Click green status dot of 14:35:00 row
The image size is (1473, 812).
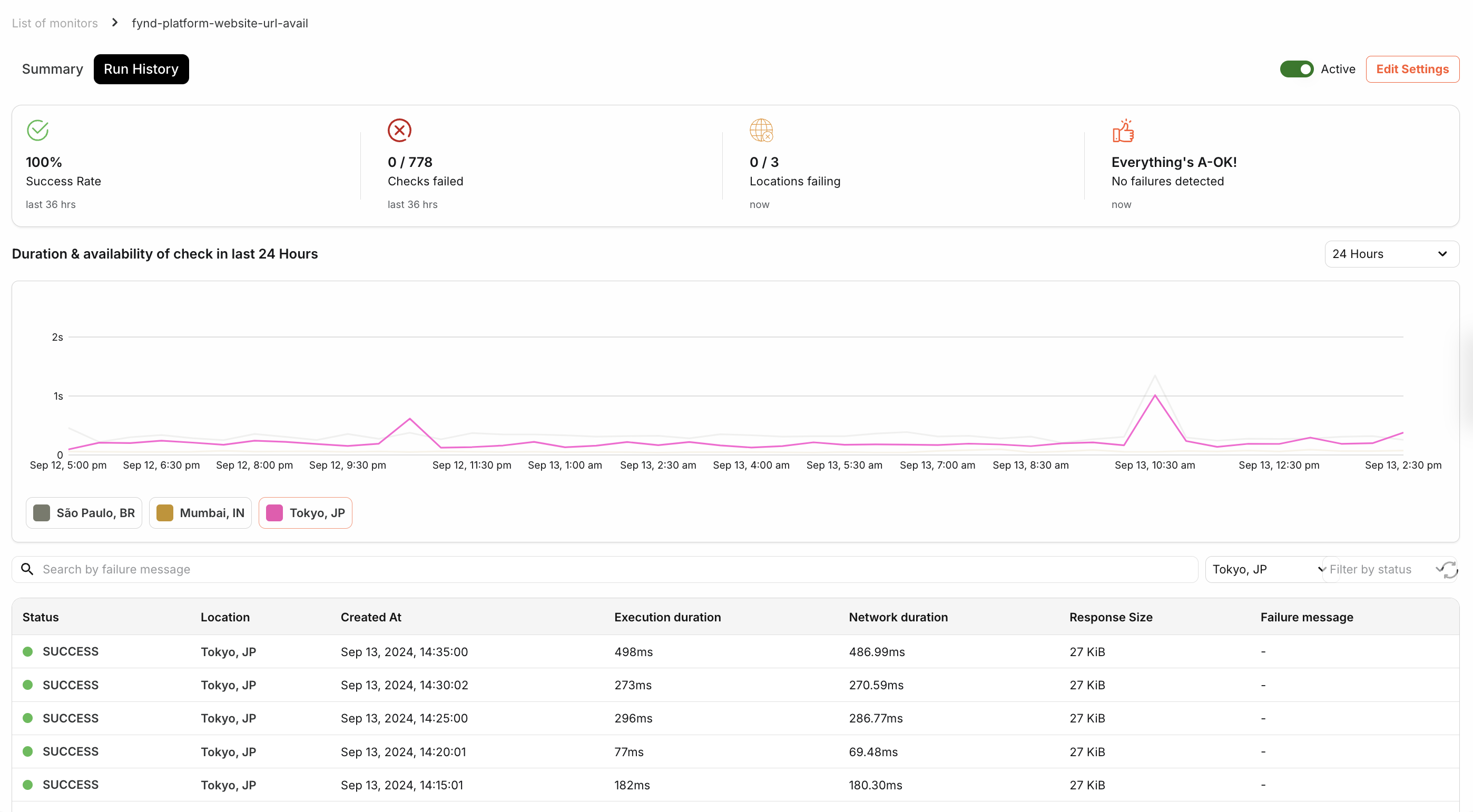coord(27,651)
